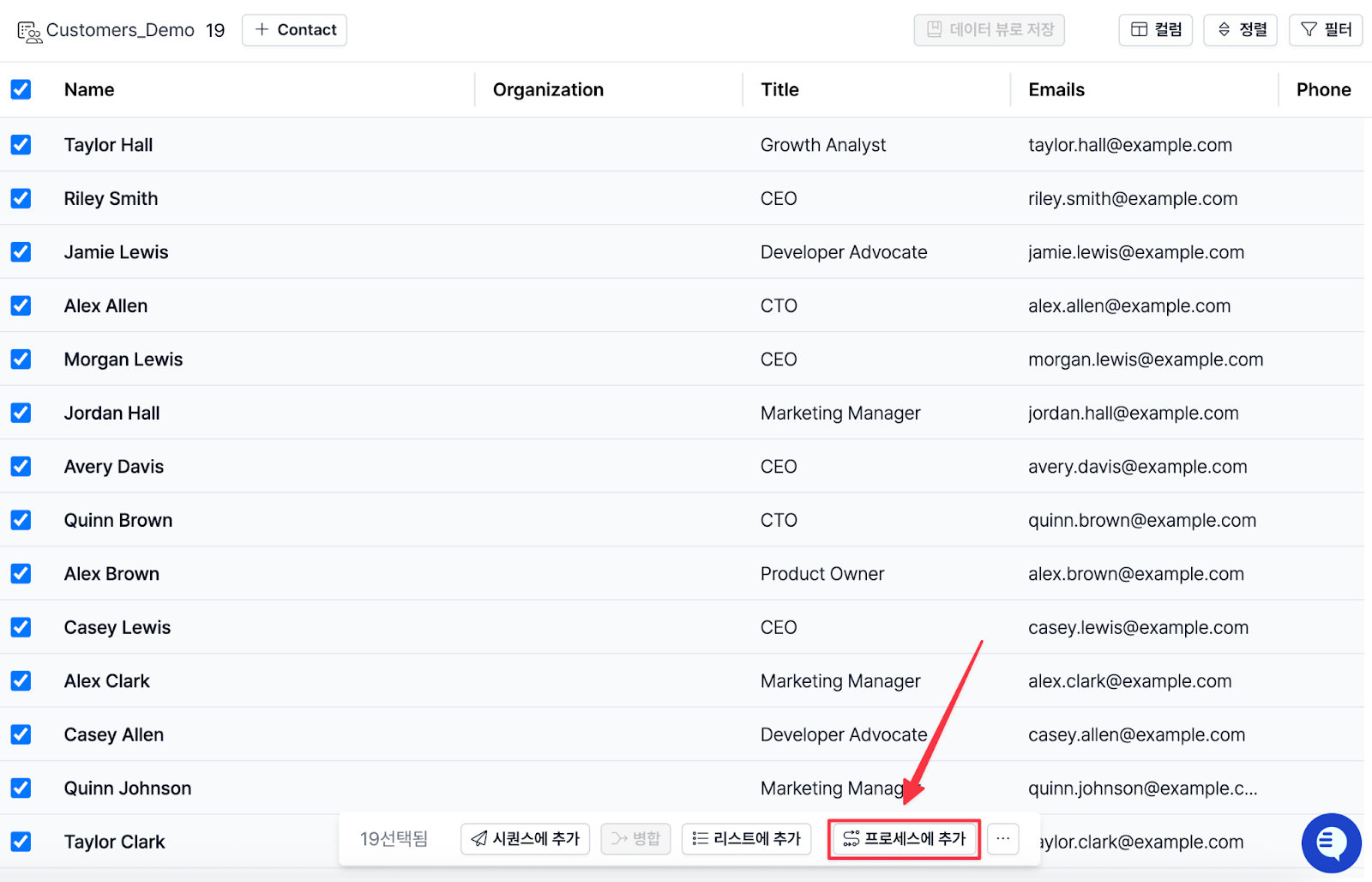Click the Name column header
This screenshot has height=882, width=1372.
(89, 90)
